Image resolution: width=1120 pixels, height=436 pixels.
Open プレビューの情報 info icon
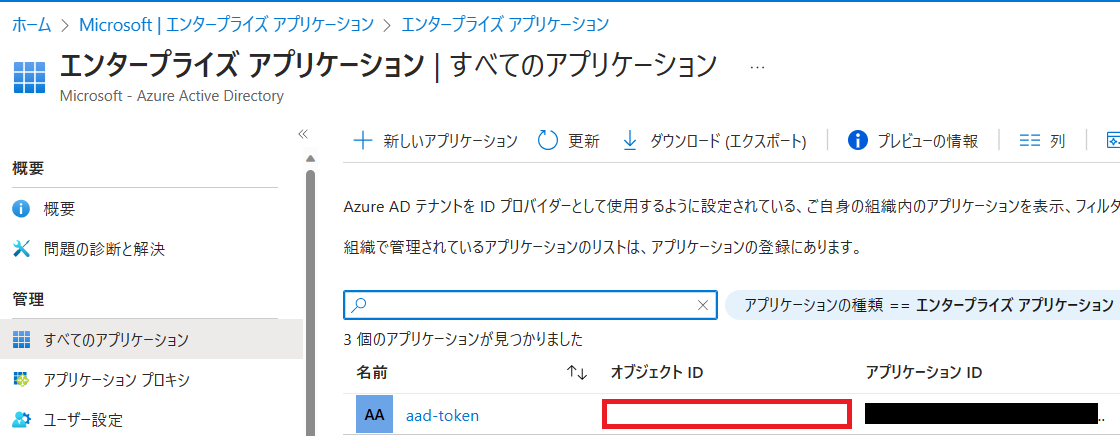coord(858,141)
